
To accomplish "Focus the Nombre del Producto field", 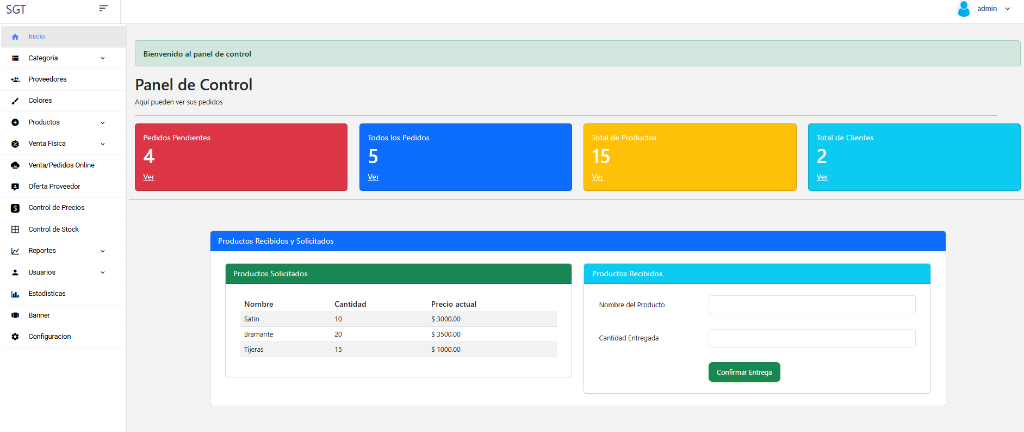I will 811,304.
